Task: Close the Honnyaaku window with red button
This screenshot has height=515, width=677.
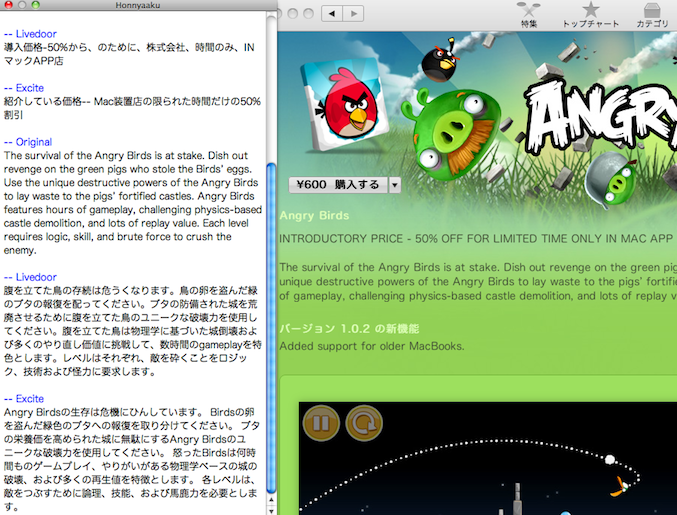Action: 8,5
